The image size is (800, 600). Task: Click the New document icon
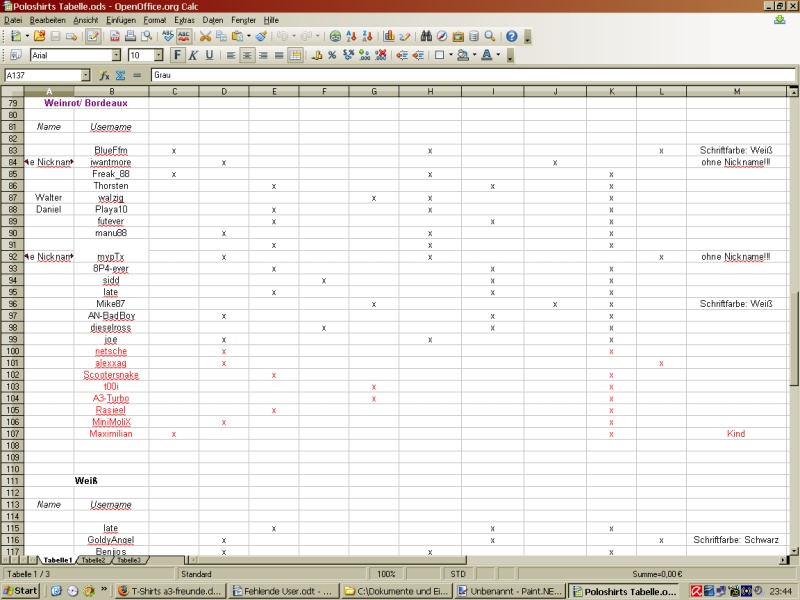tap(16, 36)
